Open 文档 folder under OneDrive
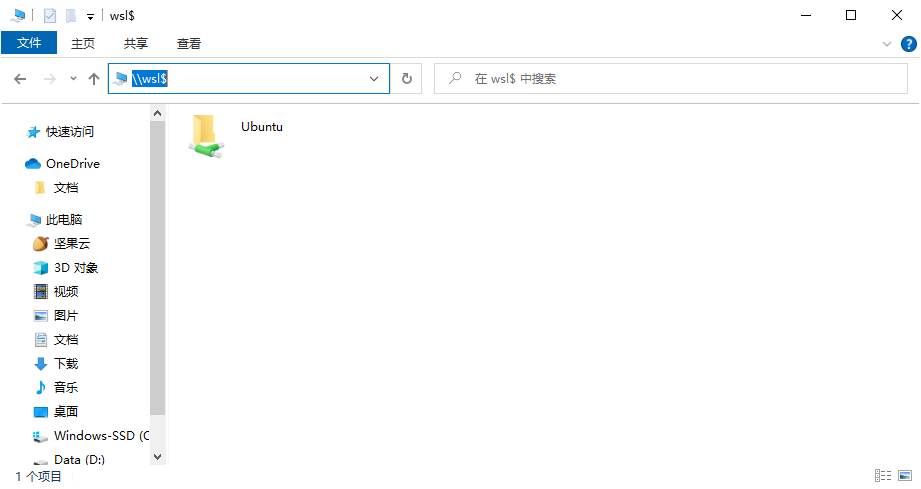The height and width of the screenshot is (489, 921). (x=66, y=188)
